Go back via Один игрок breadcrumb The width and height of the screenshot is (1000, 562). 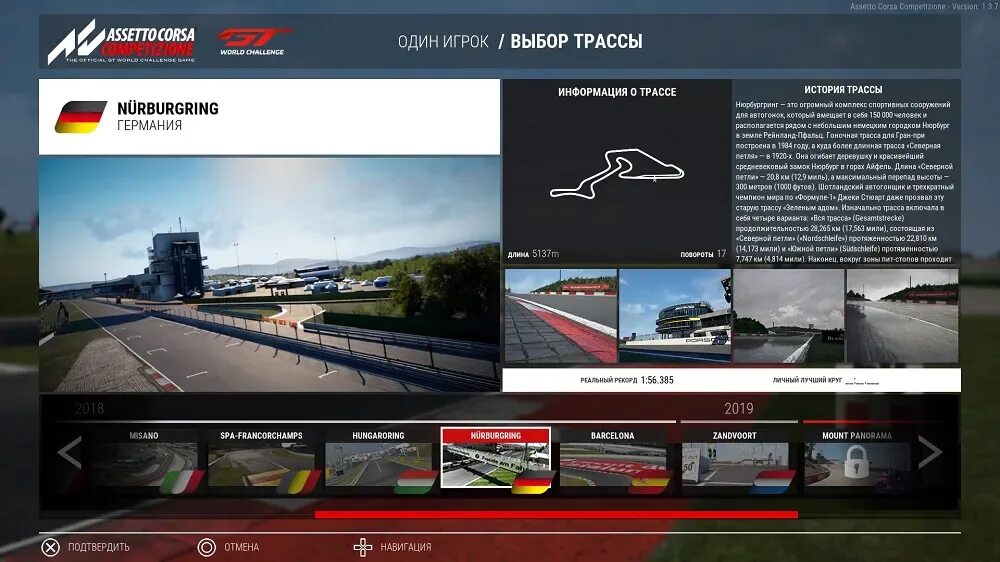[443, 41]
